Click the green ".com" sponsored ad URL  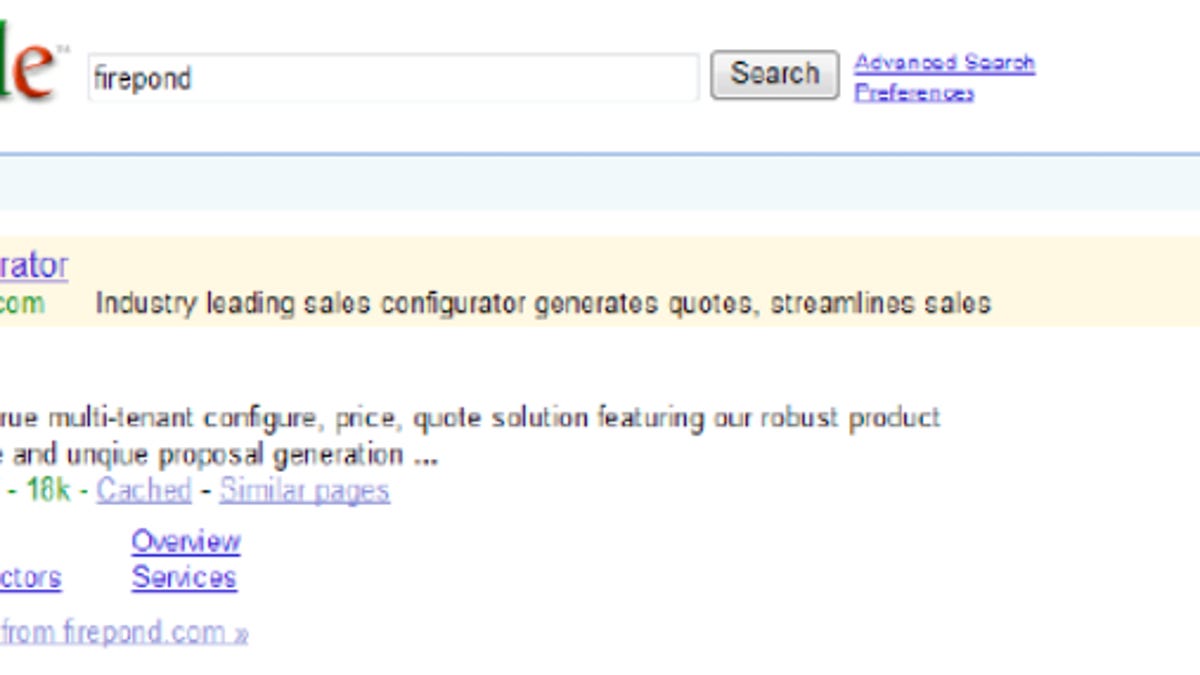[22, 303]
